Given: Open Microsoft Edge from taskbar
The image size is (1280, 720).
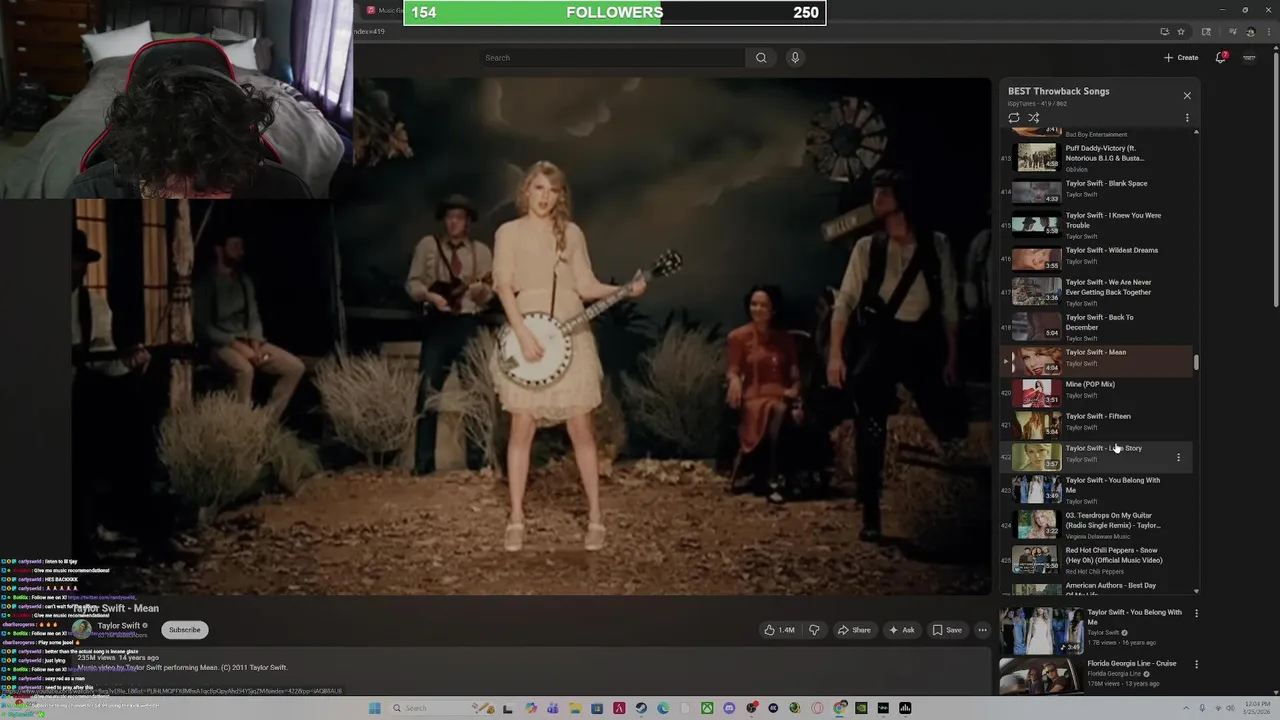Looking at the screenshot, I should [663, 708].
